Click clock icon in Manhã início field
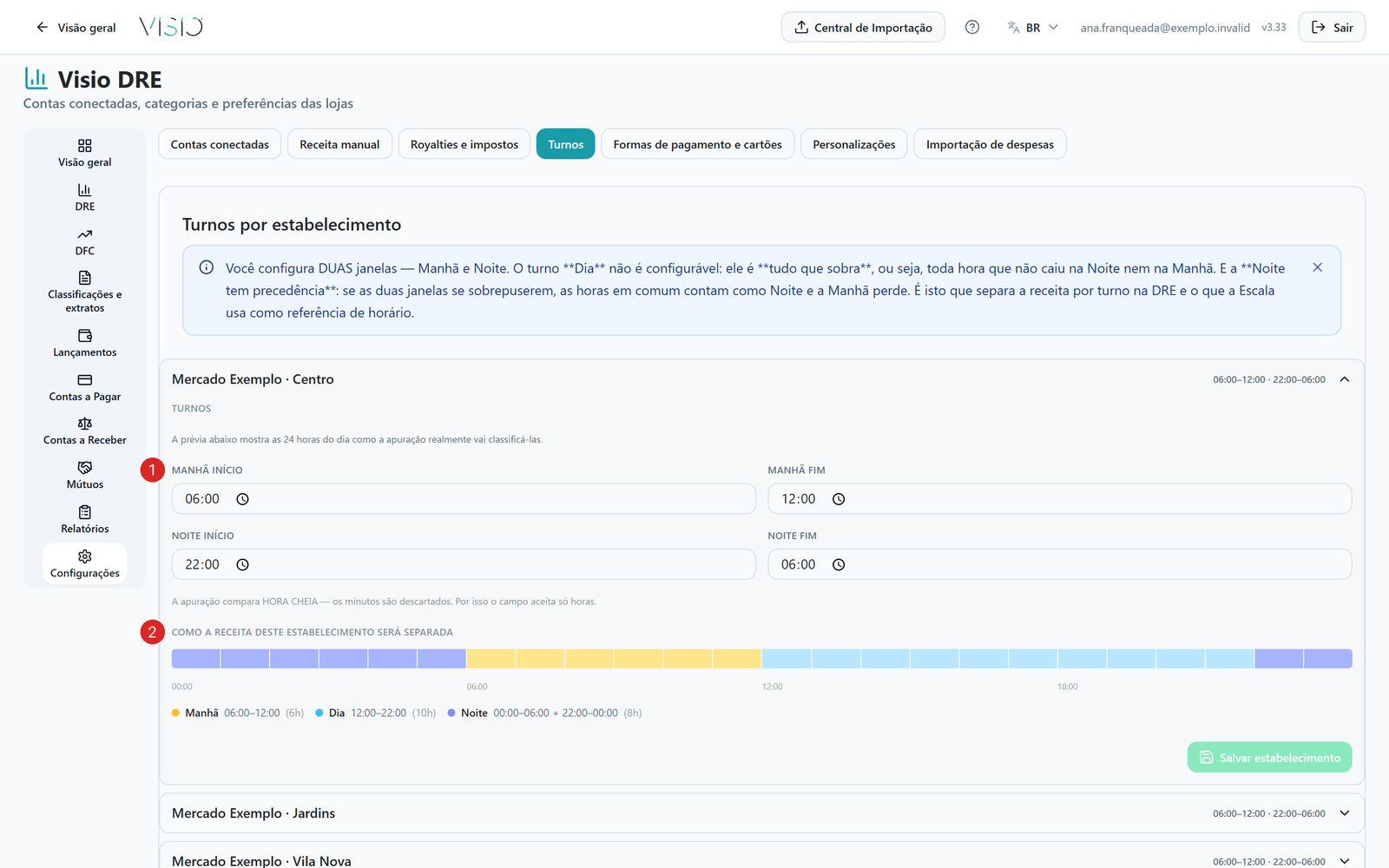 pyautogui.click(x=243, y=499)
